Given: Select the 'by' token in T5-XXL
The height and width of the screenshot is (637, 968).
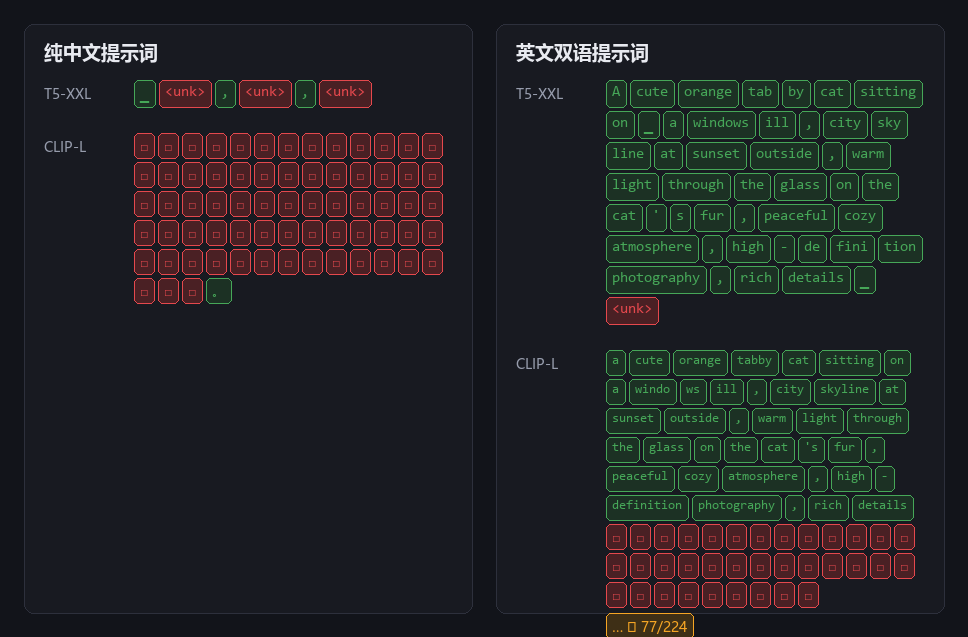Looking at the screenshot, I should [796, 94].
